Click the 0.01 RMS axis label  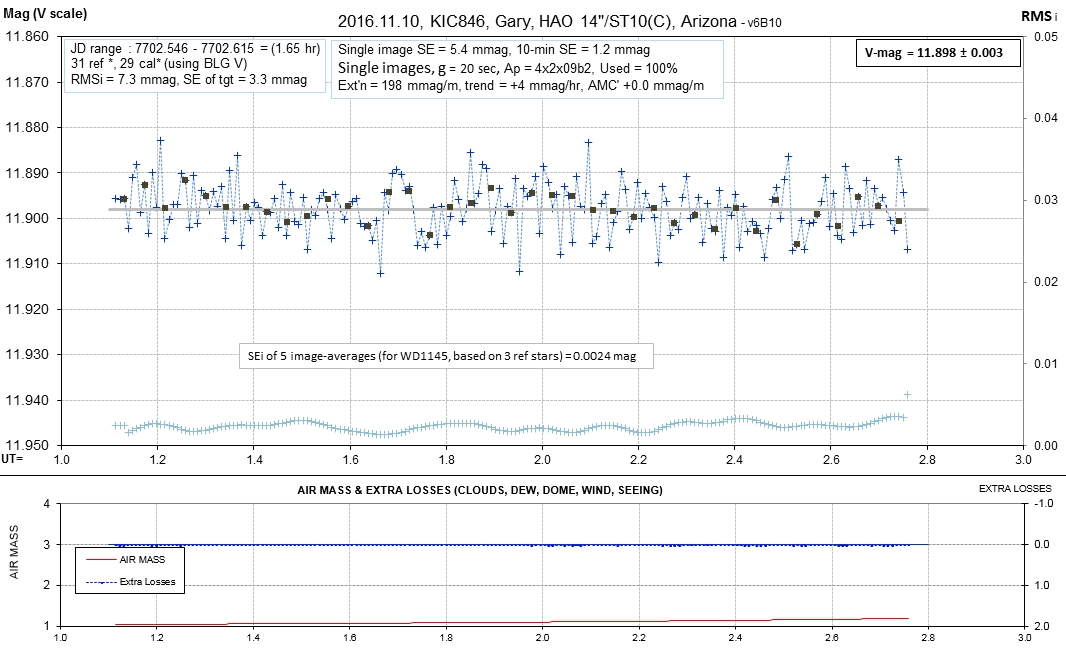1046,364
